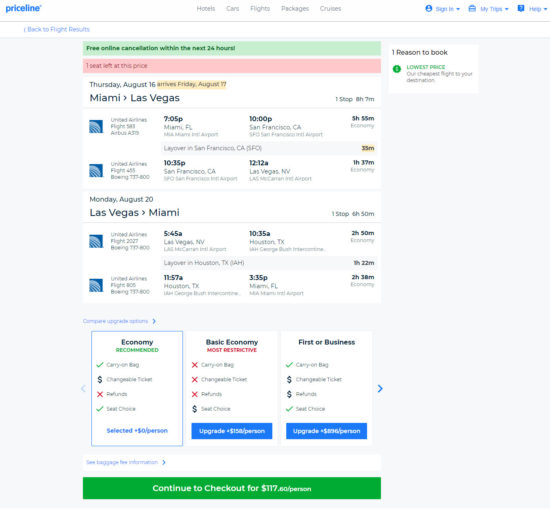Click the Sign In user icon
This screenshot has width=550, height=509.
pos(429,8)
